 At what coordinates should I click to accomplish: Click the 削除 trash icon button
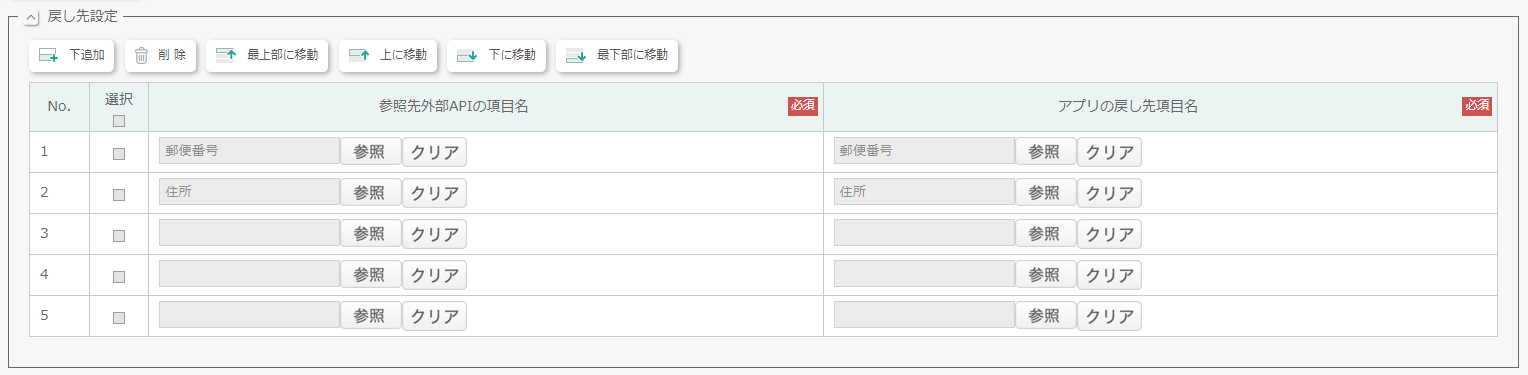pyautogui.click(x=160, y=56)
